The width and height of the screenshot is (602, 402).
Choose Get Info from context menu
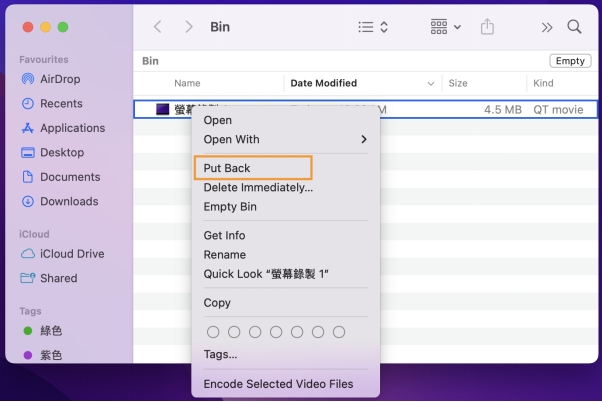click(224, 235)
